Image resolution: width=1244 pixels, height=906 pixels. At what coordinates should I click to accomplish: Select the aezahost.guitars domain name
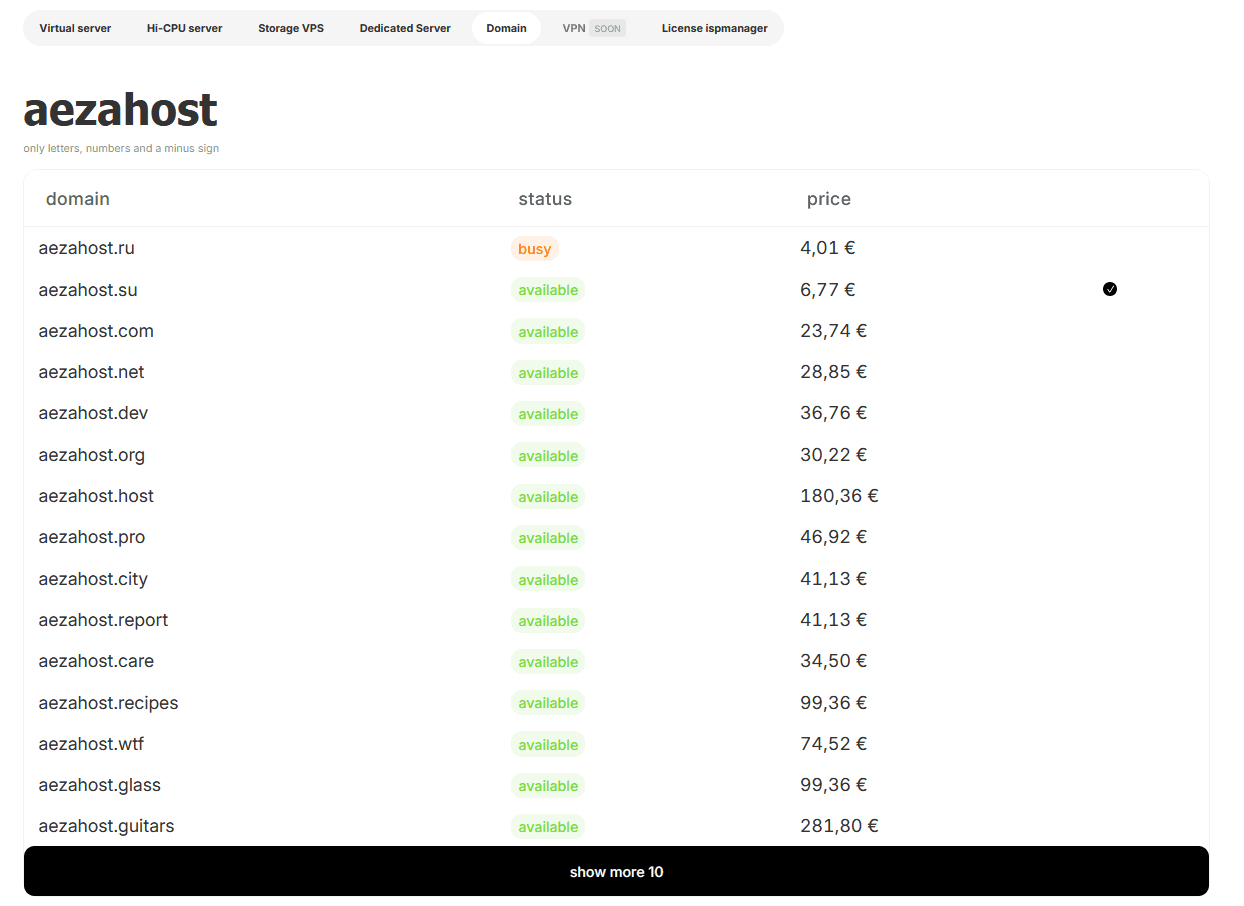click(106, 826)
